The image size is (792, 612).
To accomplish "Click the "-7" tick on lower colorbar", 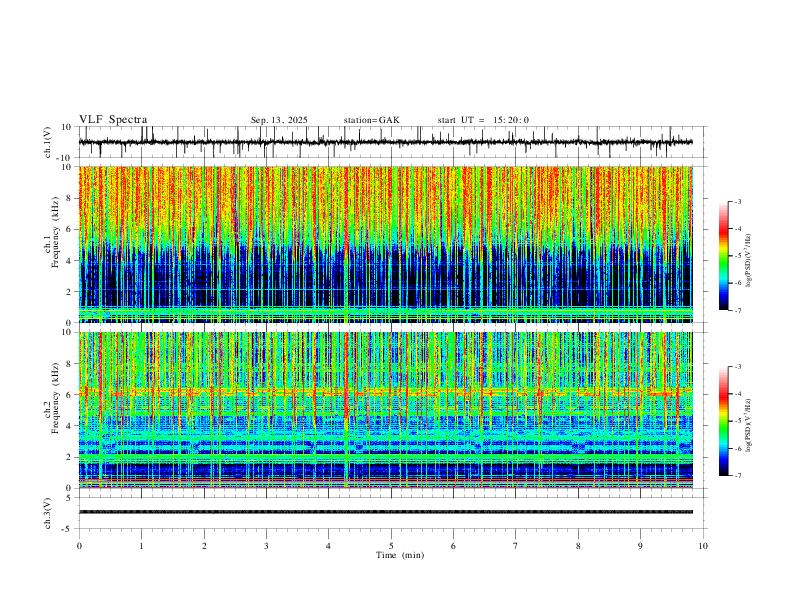I will click(738, 475).
